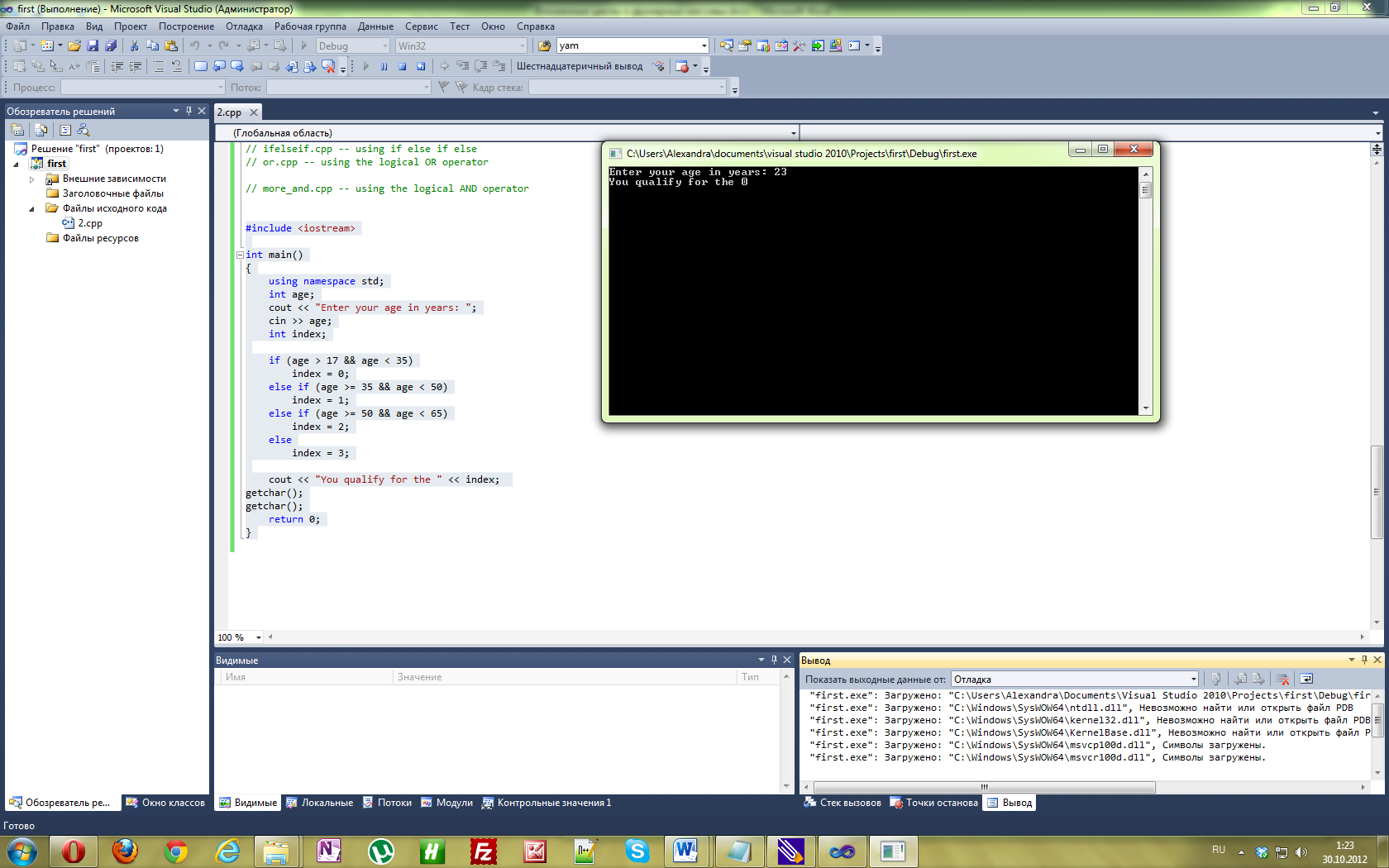The image size is (1389, 868).
Task: Toggle auto-hide pin on Видимые panel
Action: [x=774, y=660]
